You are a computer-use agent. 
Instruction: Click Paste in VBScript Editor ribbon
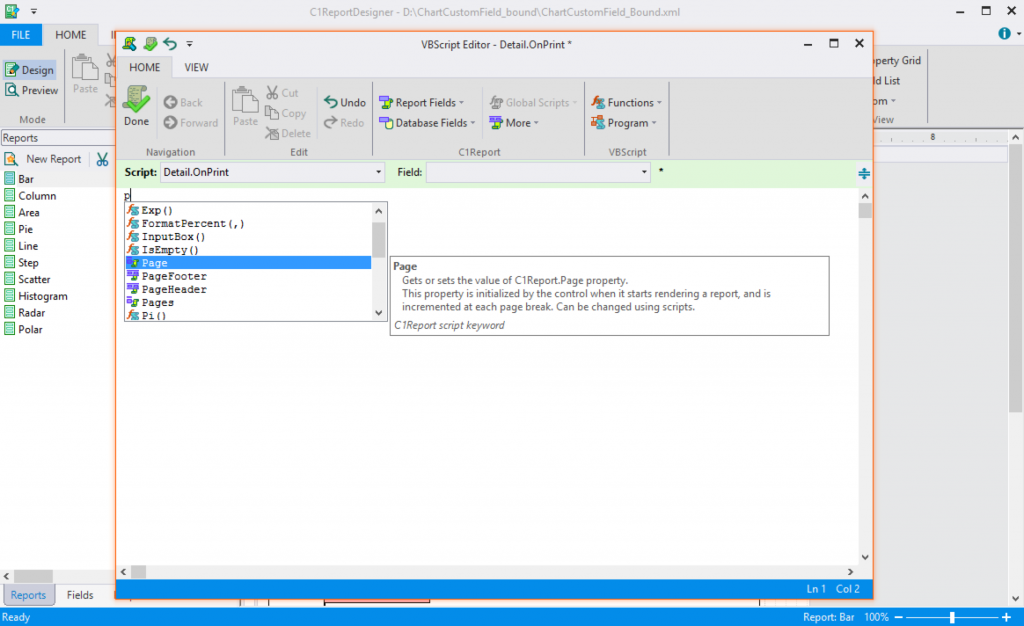click(x=245, y=106)
